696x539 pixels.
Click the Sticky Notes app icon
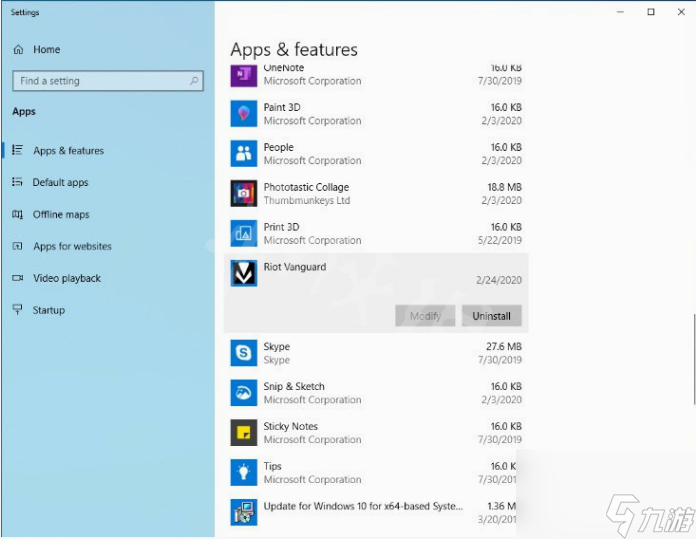244,432
